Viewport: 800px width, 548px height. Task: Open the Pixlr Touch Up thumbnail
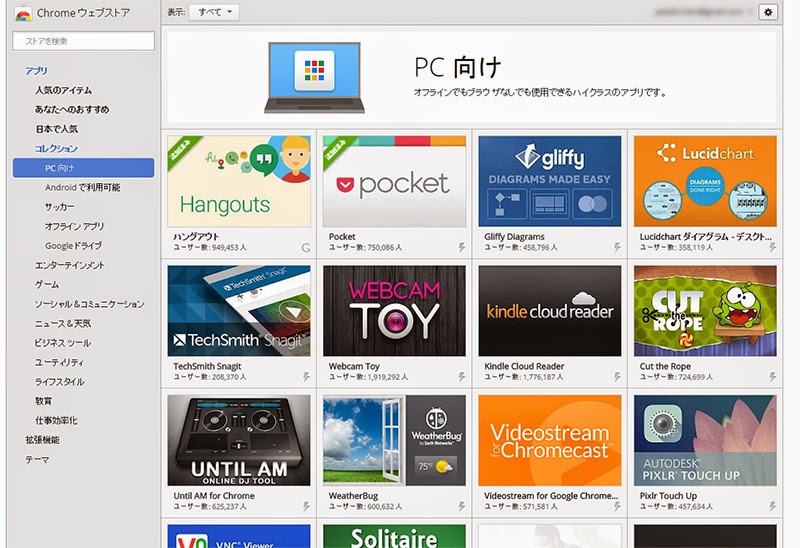[706, 440]
